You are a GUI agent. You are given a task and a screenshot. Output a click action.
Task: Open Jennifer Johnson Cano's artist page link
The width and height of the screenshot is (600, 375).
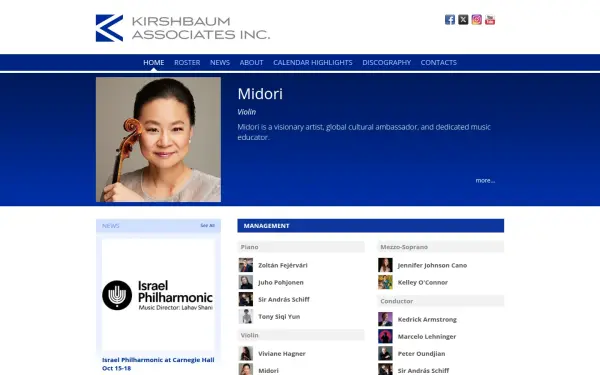point(432,265)
